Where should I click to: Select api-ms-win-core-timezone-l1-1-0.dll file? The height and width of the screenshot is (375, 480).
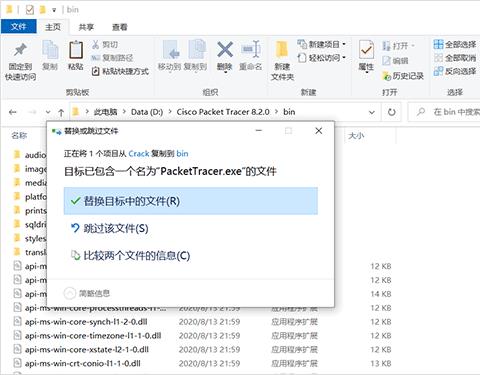click(x=93, y=336)
